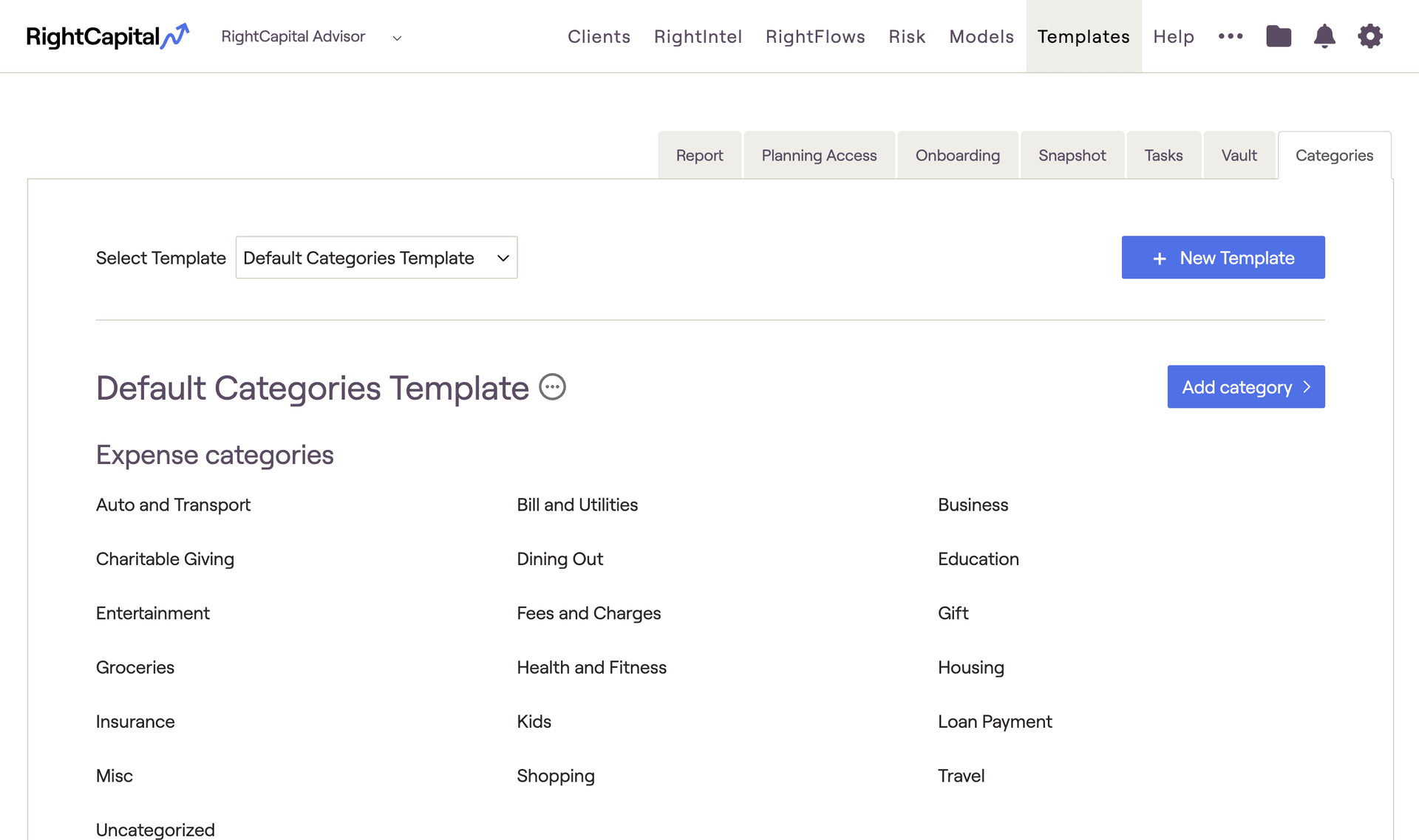The height and width of the screenshot is (840, 1419).
Task: Go to Clients in the navbar
Action: pos(599,36)
